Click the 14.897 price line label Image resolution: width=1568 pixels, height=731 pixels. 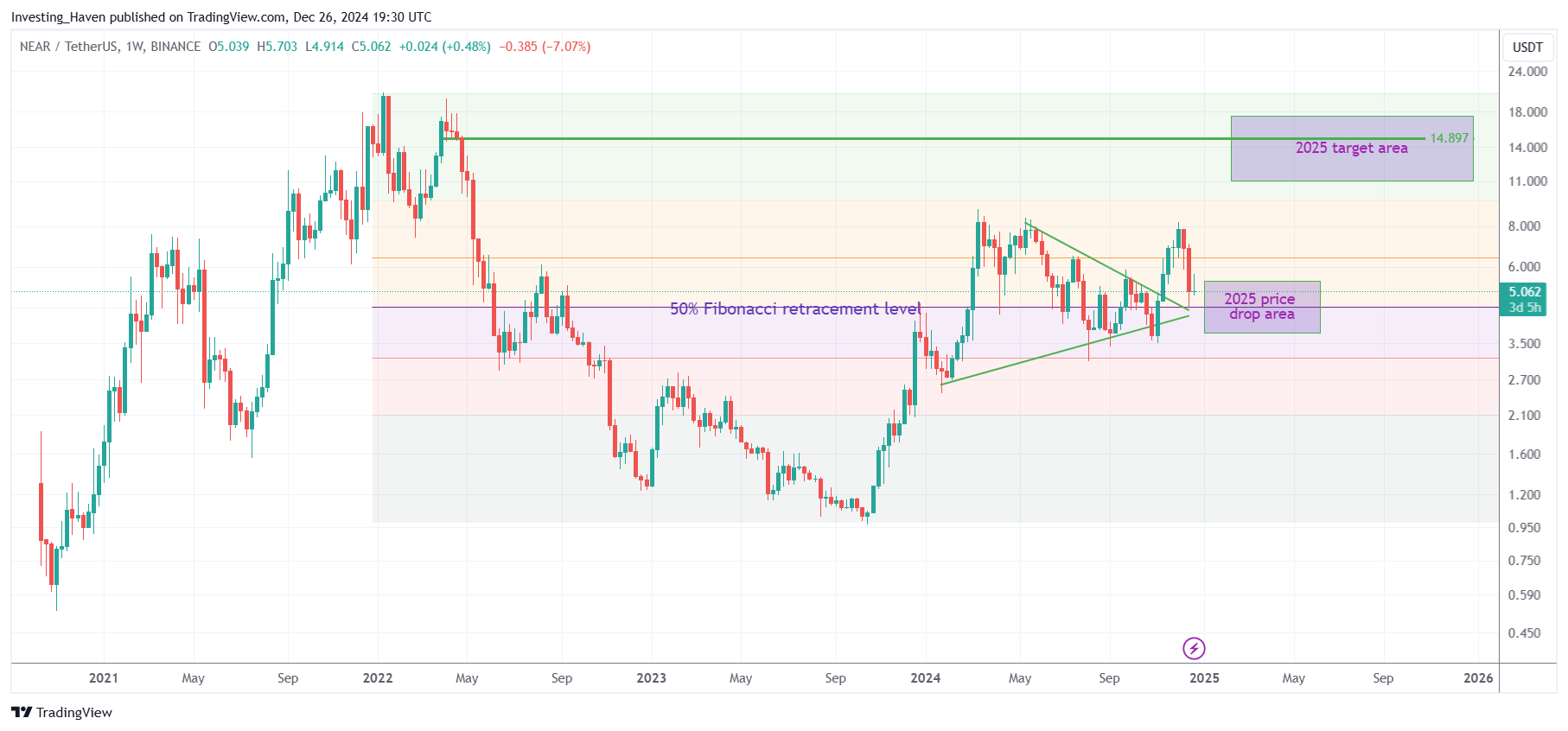pyautogui.click(x=1449, y=138)
